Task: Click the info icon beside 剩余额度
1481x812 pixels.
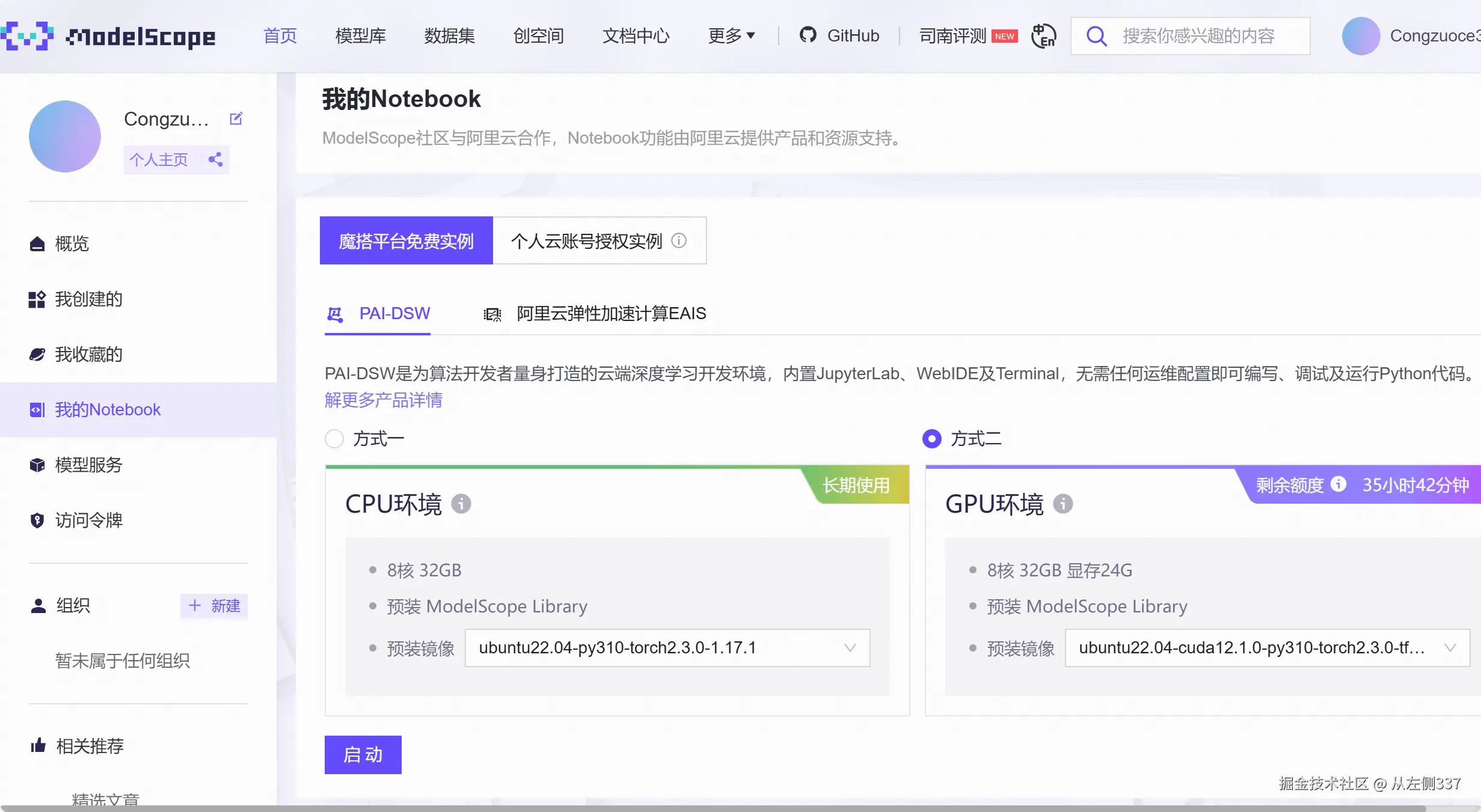Action: [x=1338, y=484]
